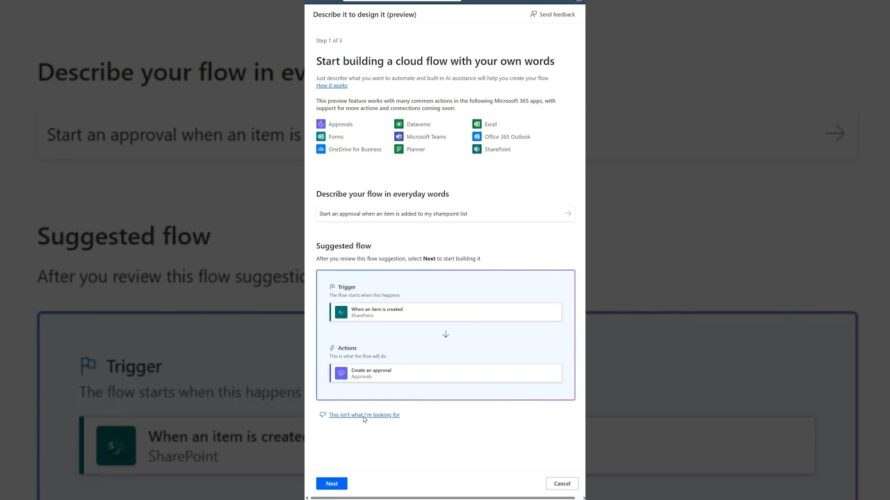Click the horizontal scrollbar at the dialog bottom
Image resolution: width=890 pixels, height=500 pixels.
(x=443, y=498)
